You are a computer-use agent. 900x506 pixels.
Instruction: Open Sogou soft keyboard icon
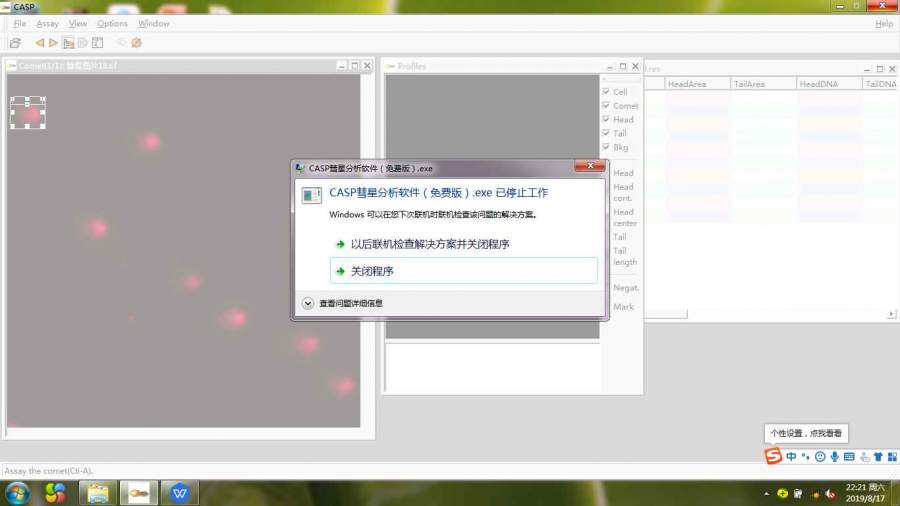849,457
